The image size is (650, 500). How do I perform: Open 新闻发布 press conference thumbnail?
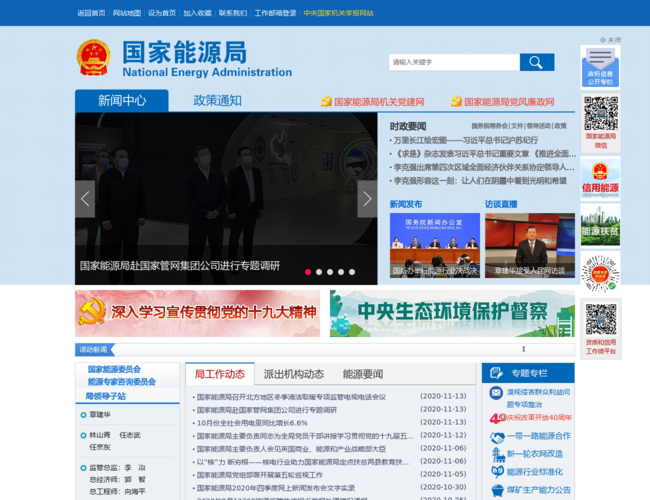[x=435, y=245]
